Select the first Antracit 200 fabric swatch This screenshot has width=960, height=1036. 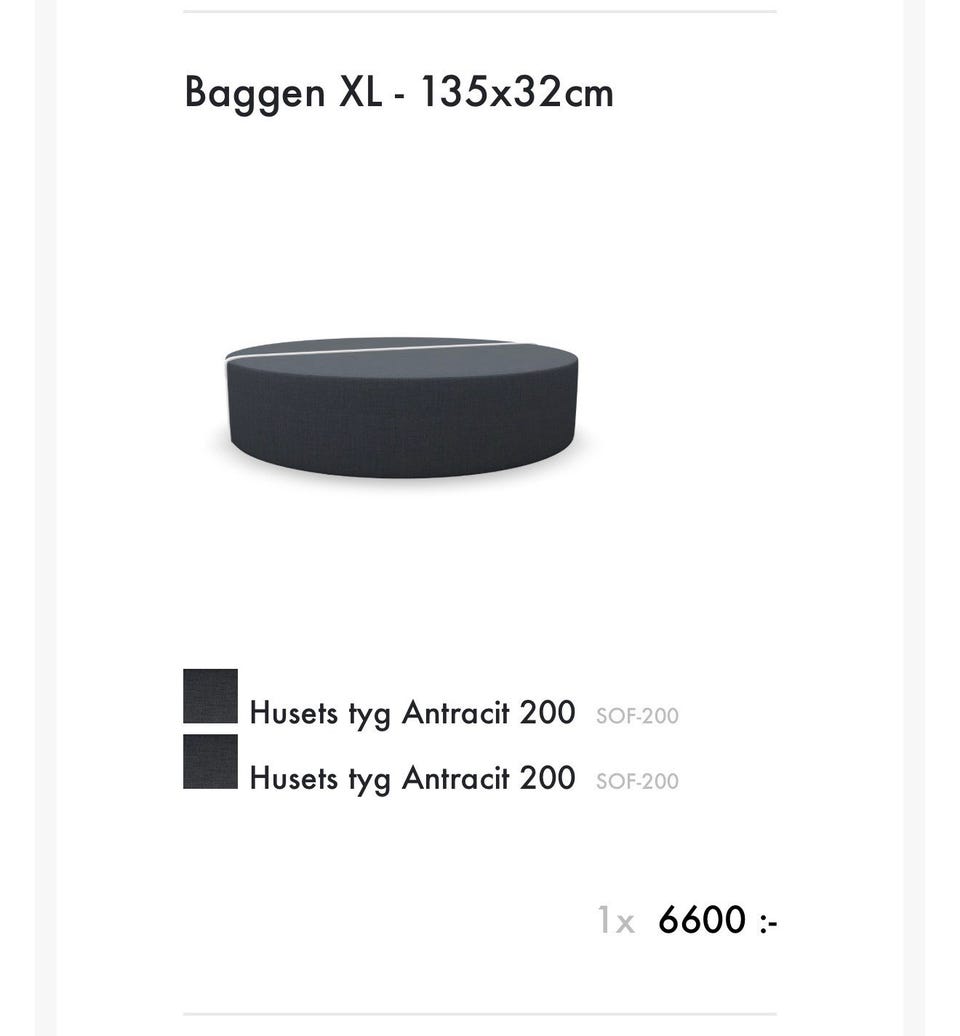pos(210,696)
